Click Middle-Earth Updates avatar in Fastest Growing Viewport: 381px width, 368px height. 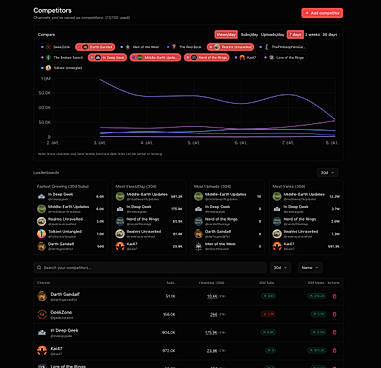pos(41,209)
